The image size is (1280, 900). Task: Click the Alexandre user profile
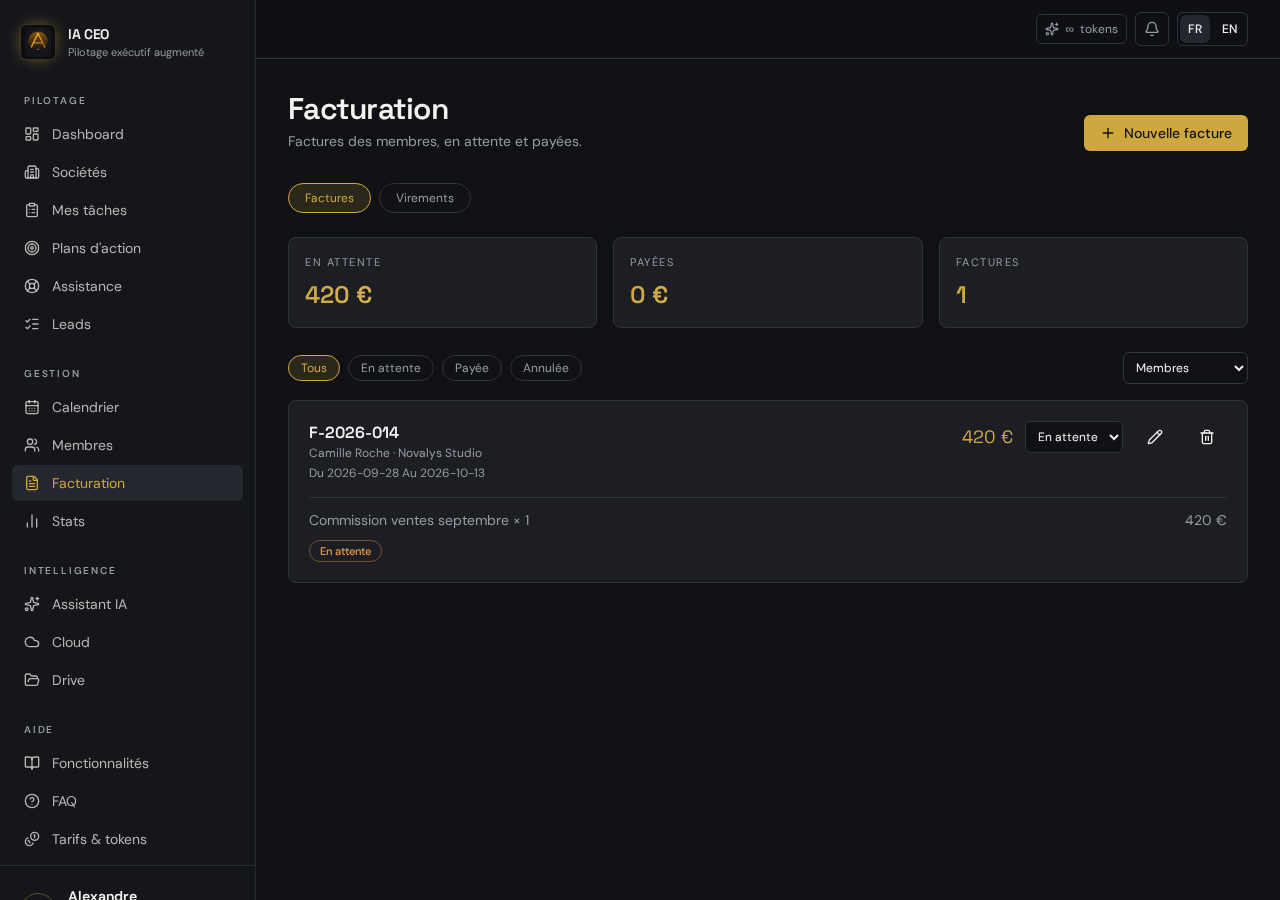(x=102, y=895)
